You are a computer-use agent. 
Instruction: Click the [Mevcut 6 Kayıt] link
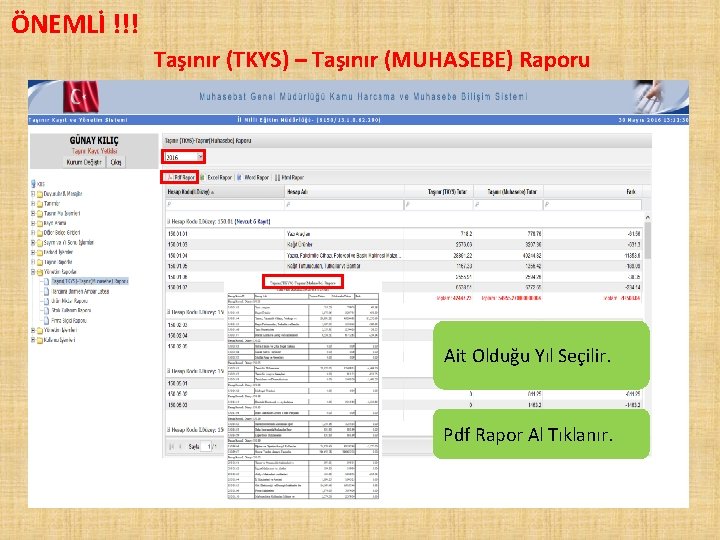tap(253, 221)
